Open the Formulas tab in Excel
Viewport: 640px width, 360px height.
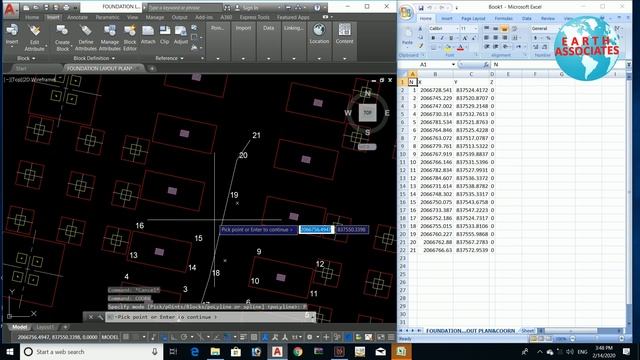(x=504, y=19)
